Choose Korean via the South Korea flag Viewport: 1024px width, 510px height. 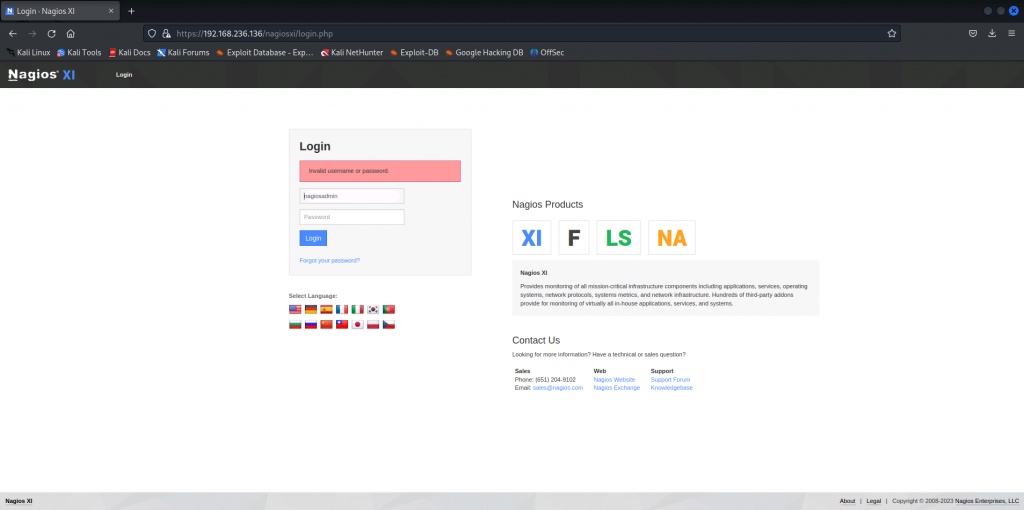[x=374, y=310]
